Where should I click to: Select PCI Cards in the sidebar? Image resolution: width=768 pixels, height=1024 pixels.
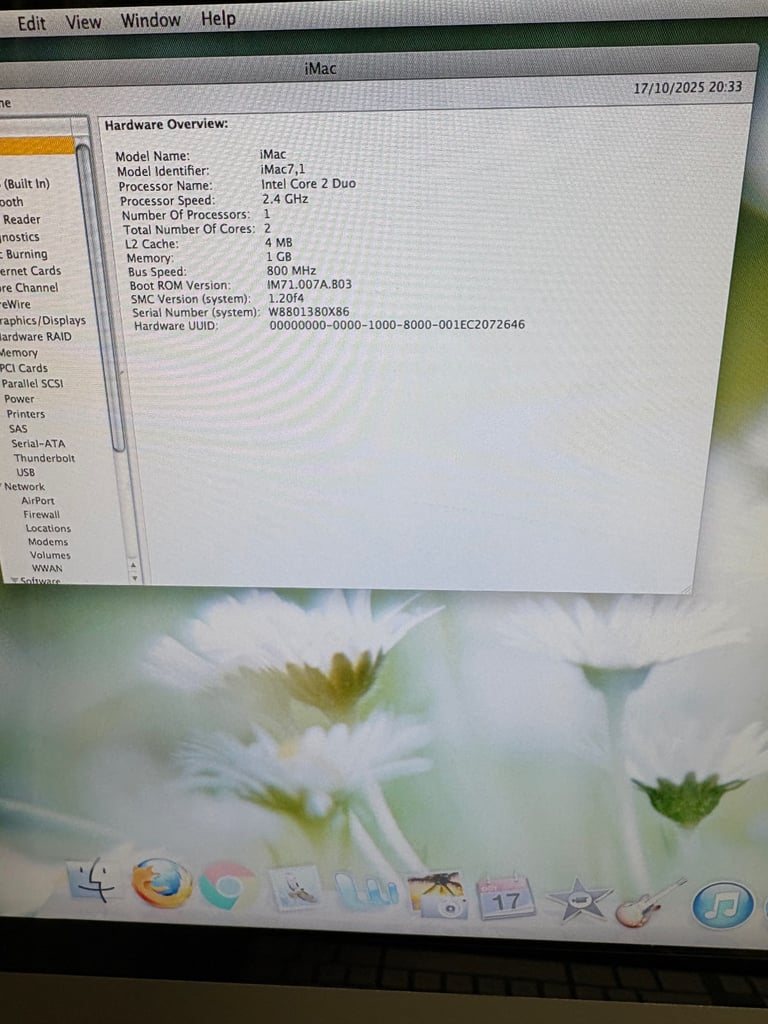(x=24, y=368)
